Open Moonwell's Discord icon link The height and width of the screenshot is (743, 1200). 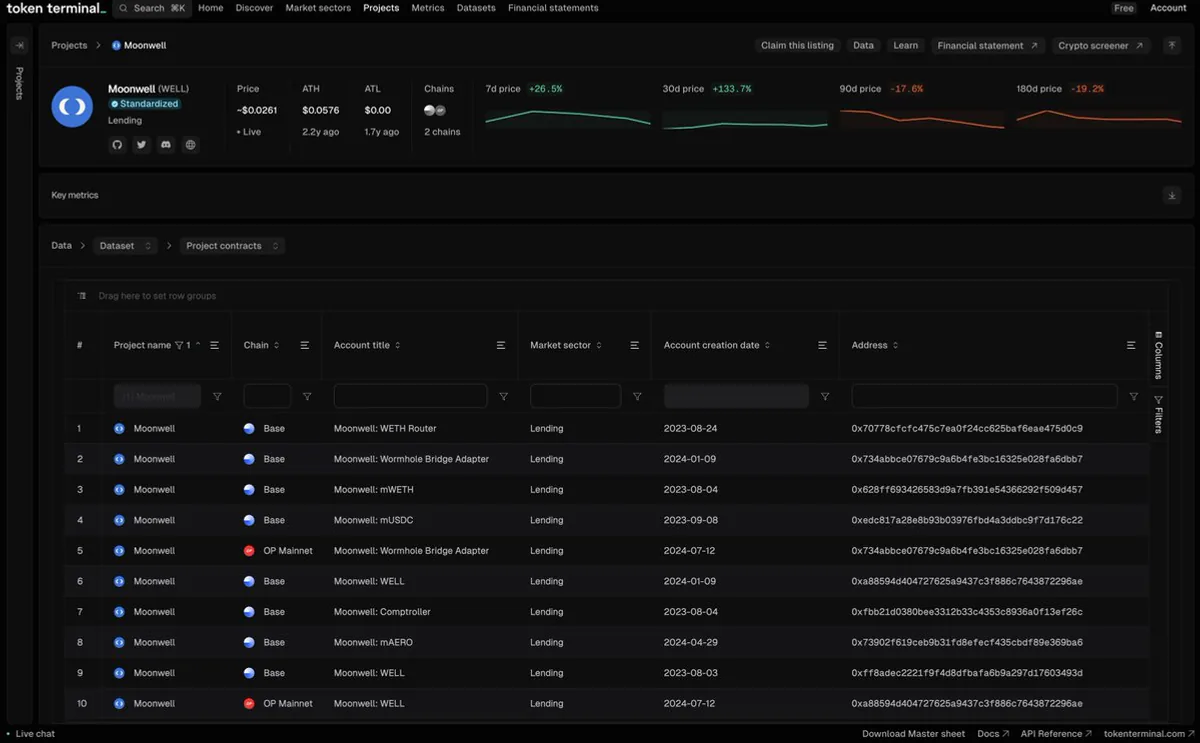pyautogui.click(x=166, y=145)
